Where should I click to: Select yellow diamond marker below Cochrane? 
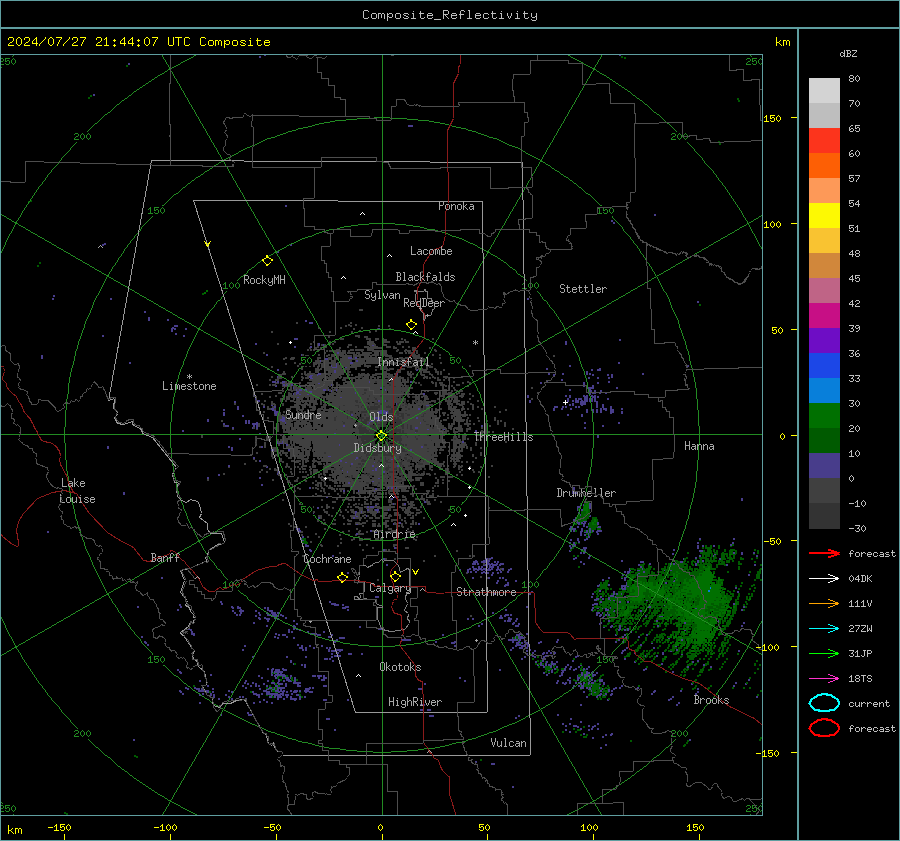click(x=342, y=577)
